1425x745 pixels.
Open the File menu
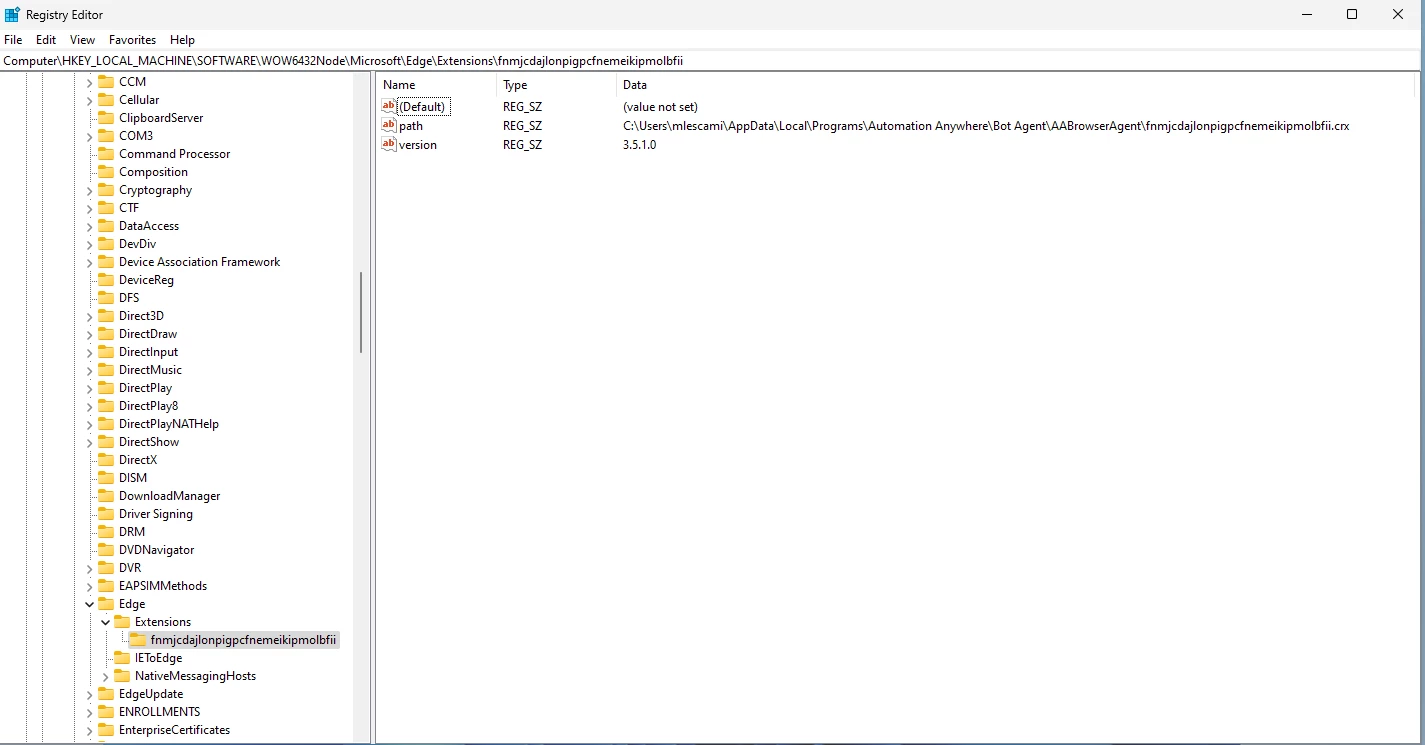13,40
